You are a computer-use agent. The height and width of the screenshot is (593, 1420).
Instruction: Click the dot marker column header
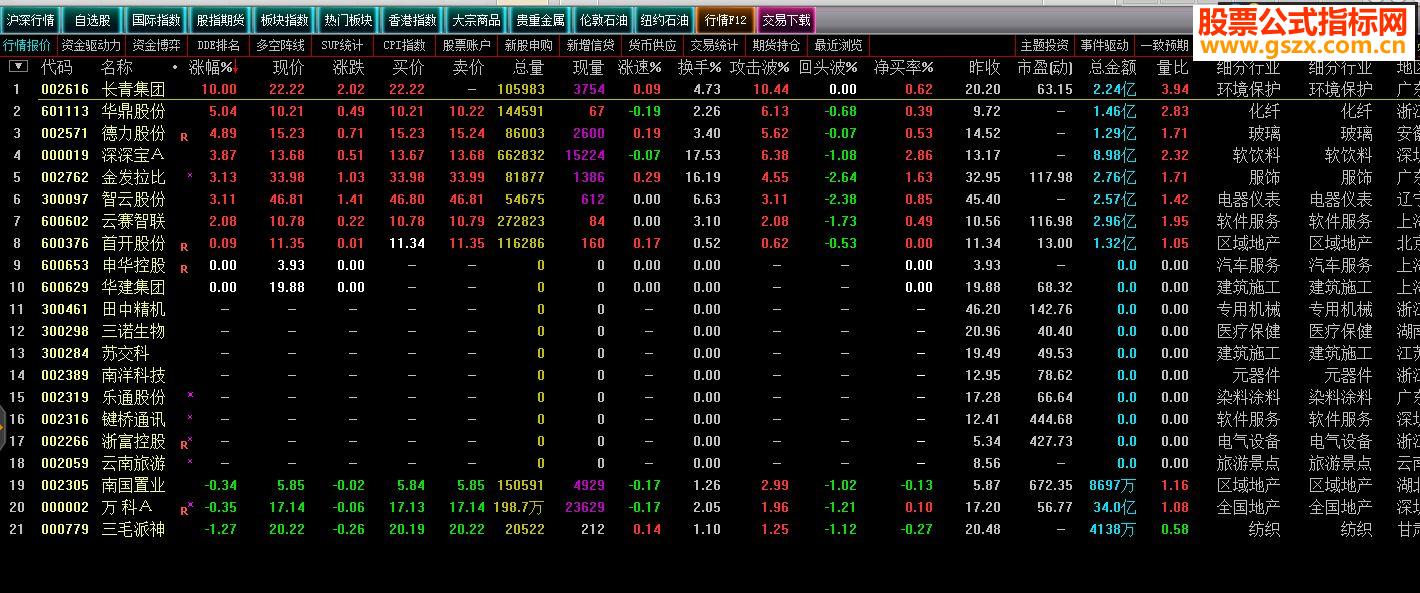point(175,67)
